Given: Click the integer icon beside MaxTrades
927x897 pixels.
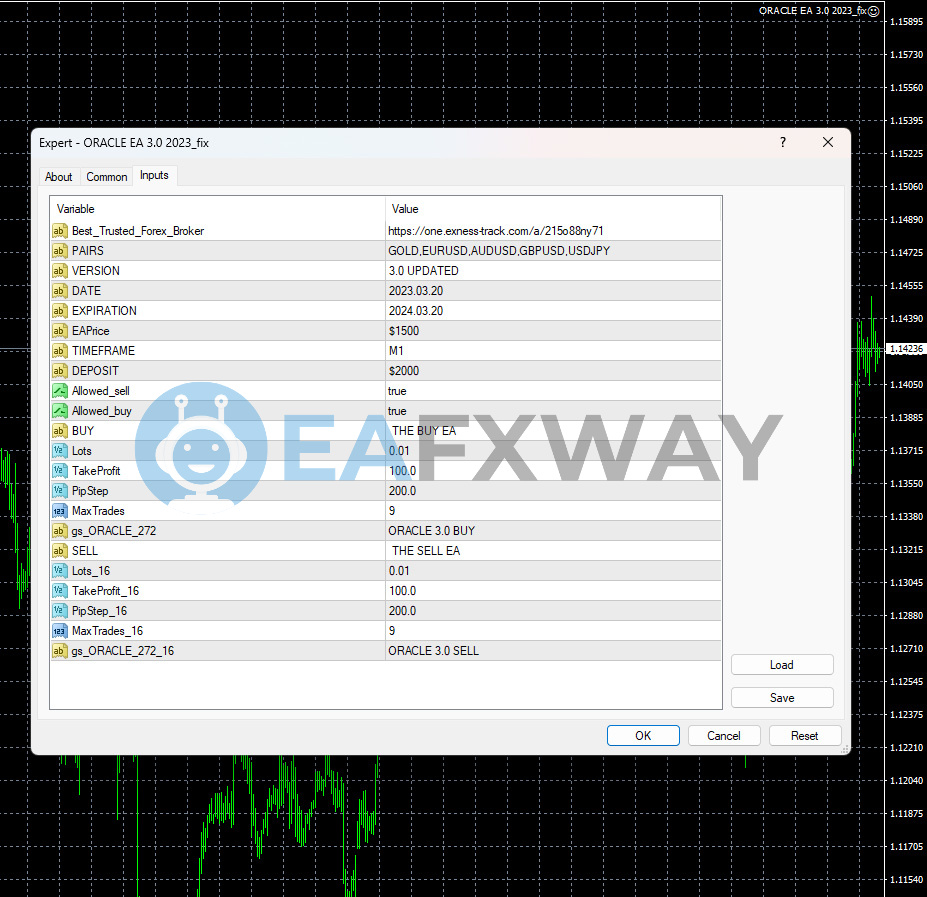Looking at the screenshot, I should point(60,511).
